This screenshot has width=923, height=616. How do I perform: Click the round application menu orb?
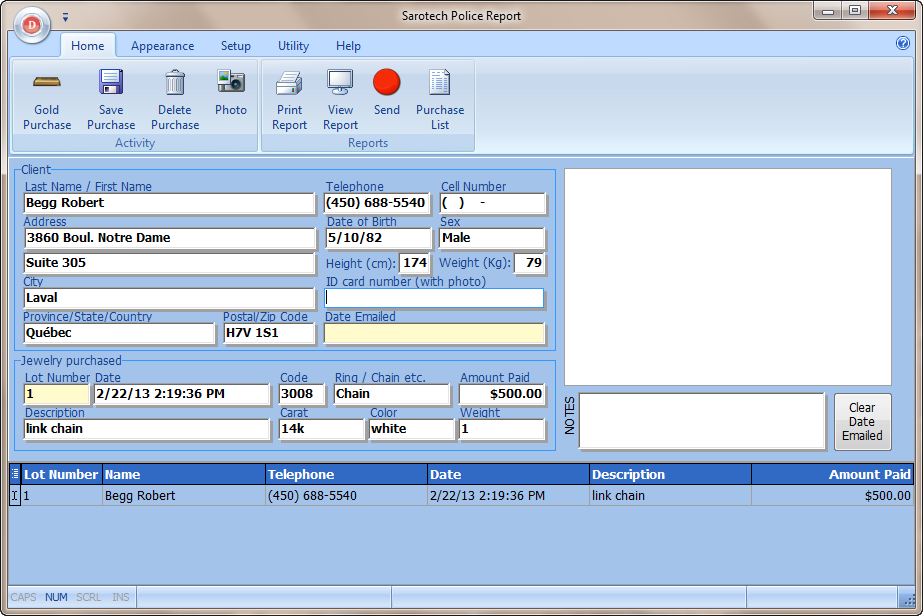(x=32, y=25)
